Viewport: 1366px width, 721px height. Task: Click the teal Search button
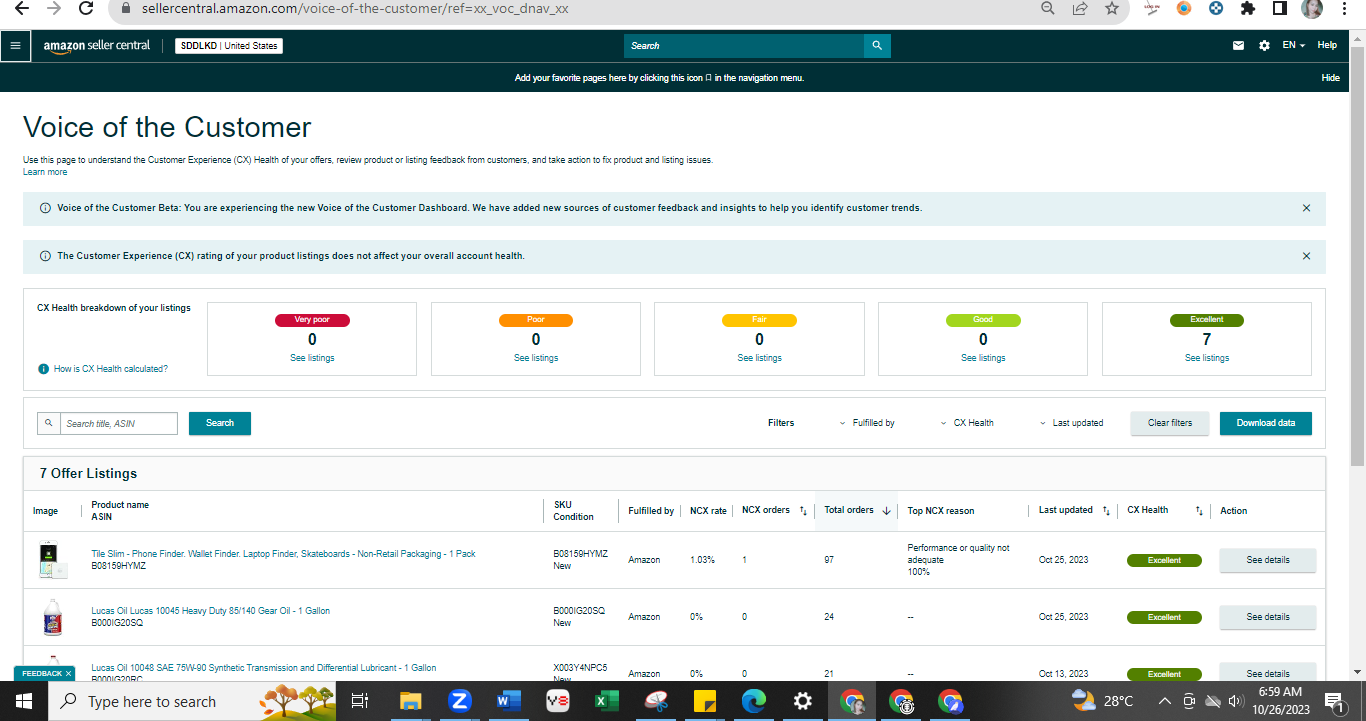(220, 423)
